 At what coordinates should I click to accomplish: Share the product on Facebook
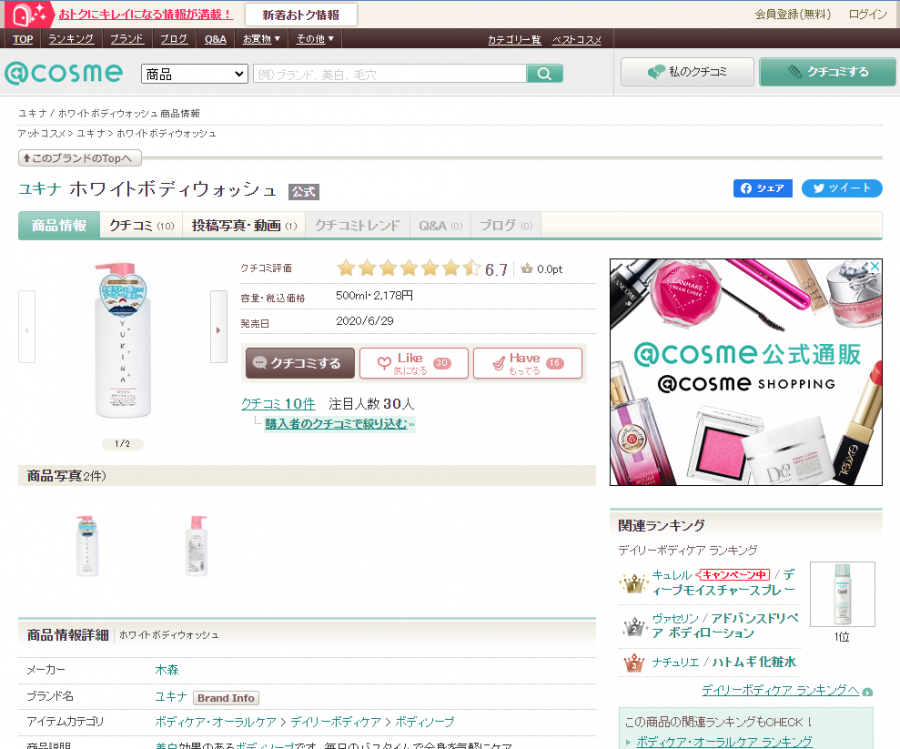762,188
